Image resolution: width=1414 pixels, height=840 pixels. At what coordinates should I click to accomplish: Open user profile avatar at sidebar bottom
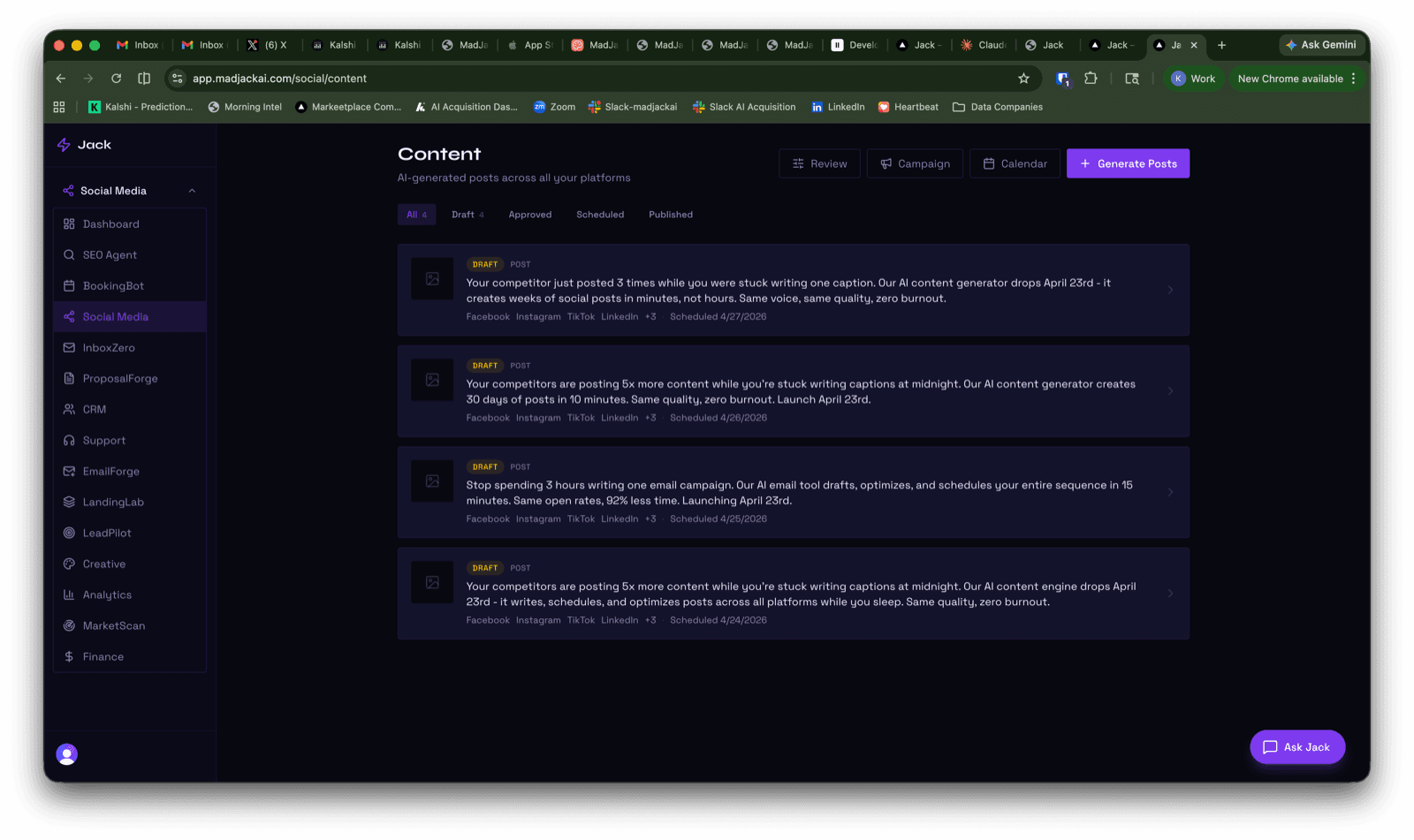pos(67,754)
